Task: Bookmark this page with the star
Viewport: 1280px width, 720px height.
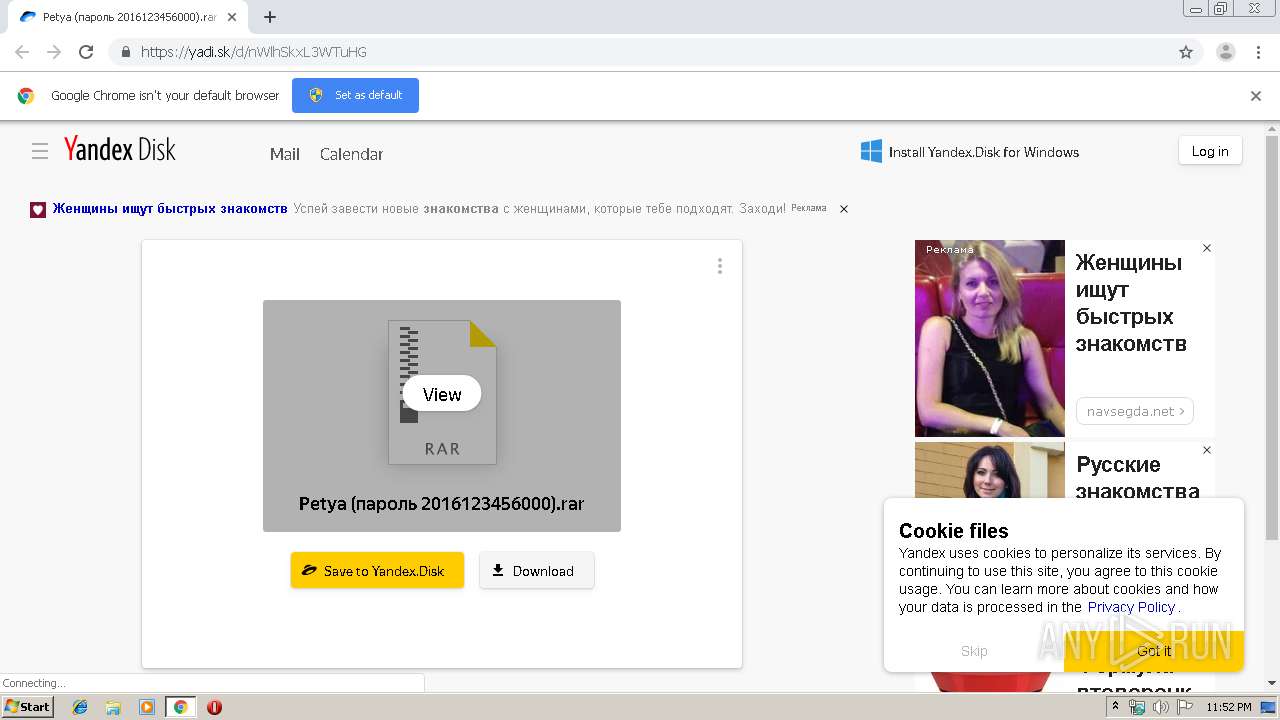Action: click(1186, 52)
